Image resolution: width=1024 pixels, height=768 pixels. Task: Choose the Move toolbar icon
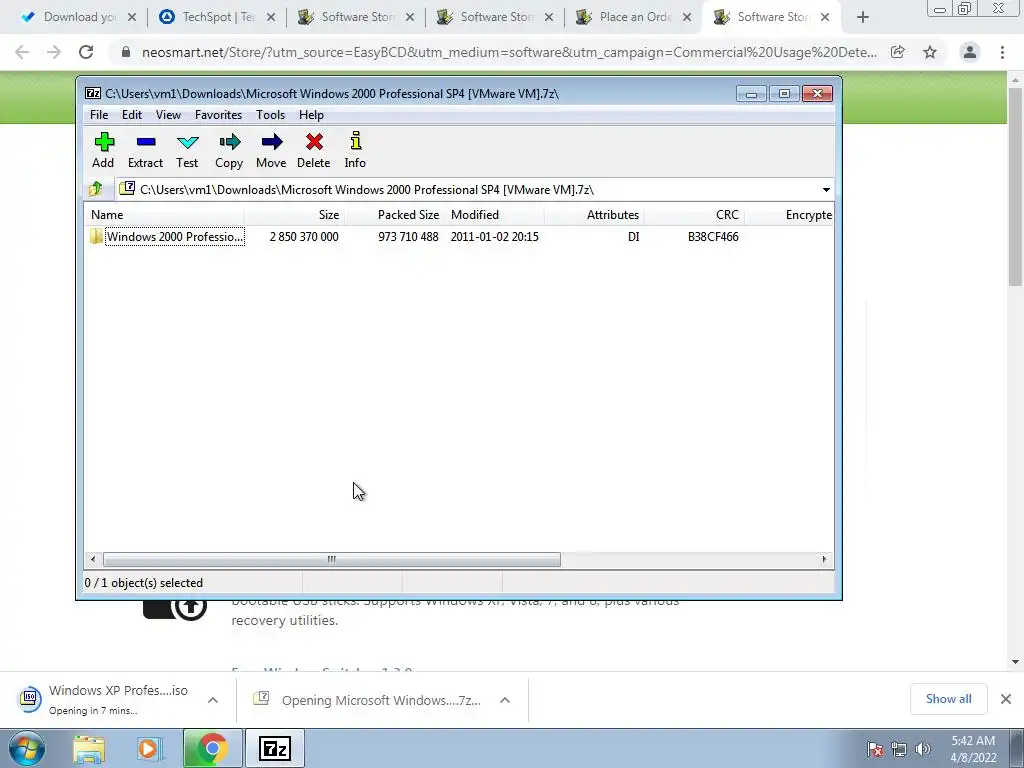click(x=272, y=142)
